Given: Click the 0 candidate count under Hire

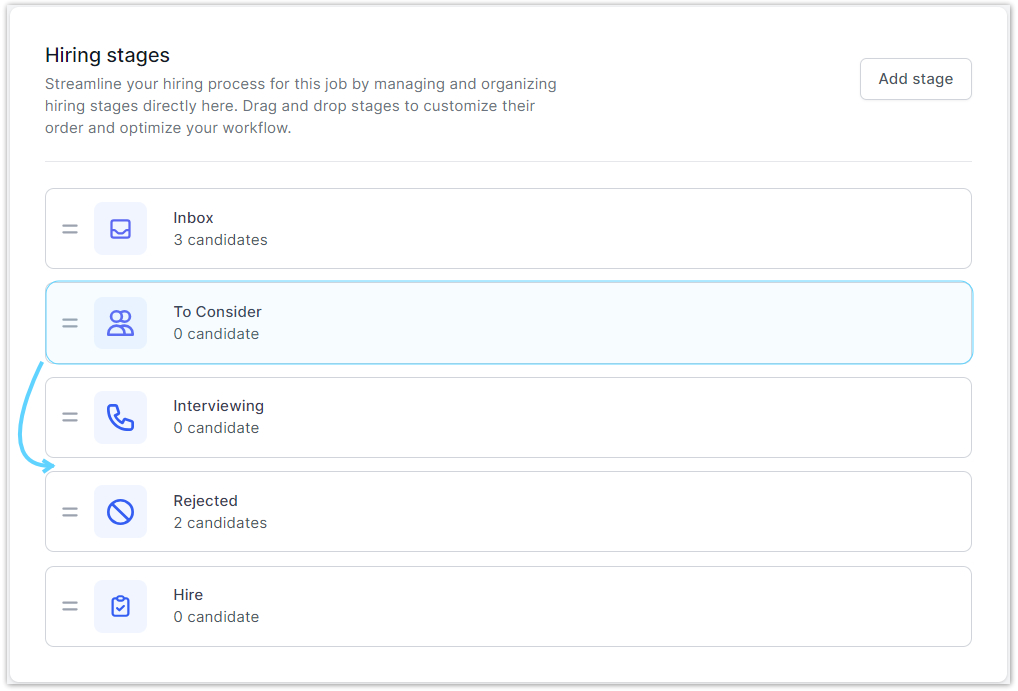Looking at the screenshot, I should pyautogui.click(x=216, y=617).
